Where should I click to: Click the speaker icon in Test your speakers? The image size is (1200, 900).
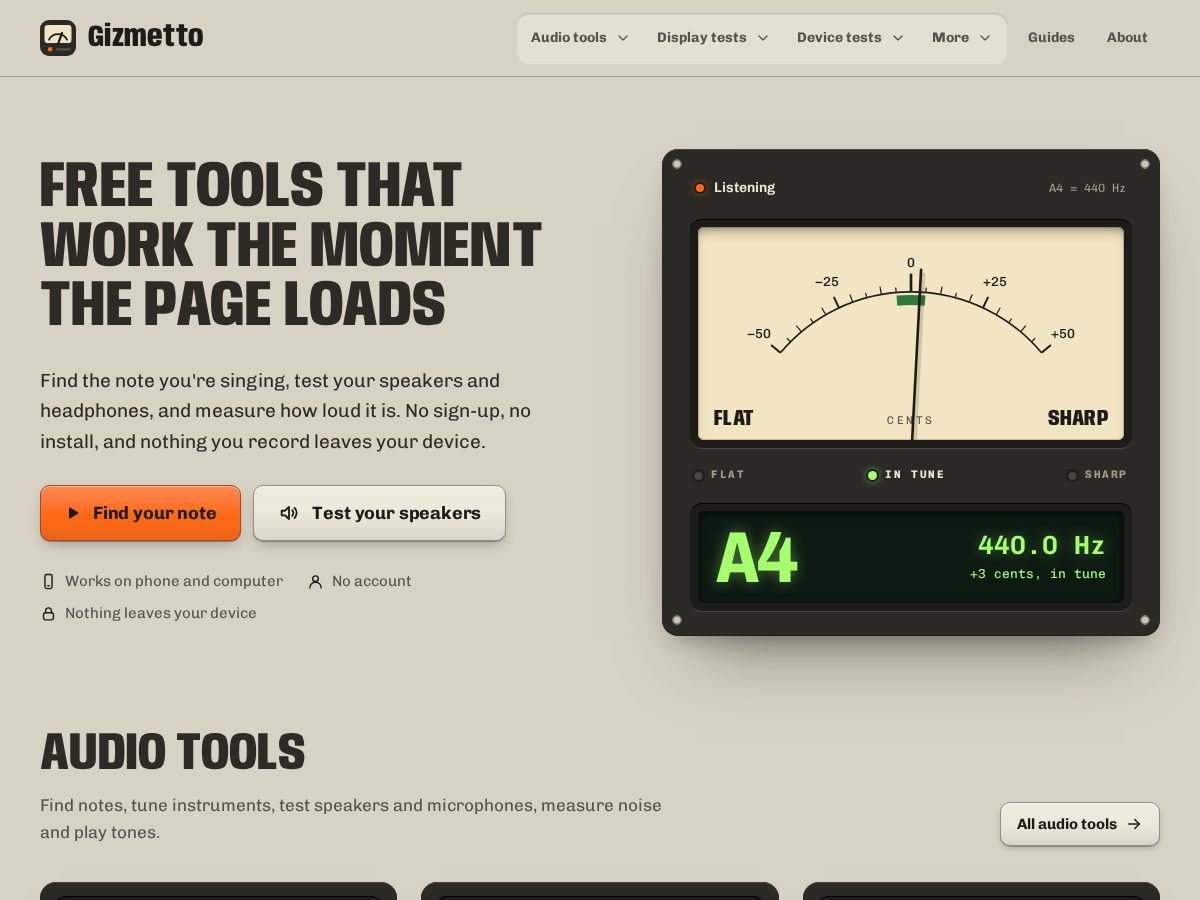[289, 513]
